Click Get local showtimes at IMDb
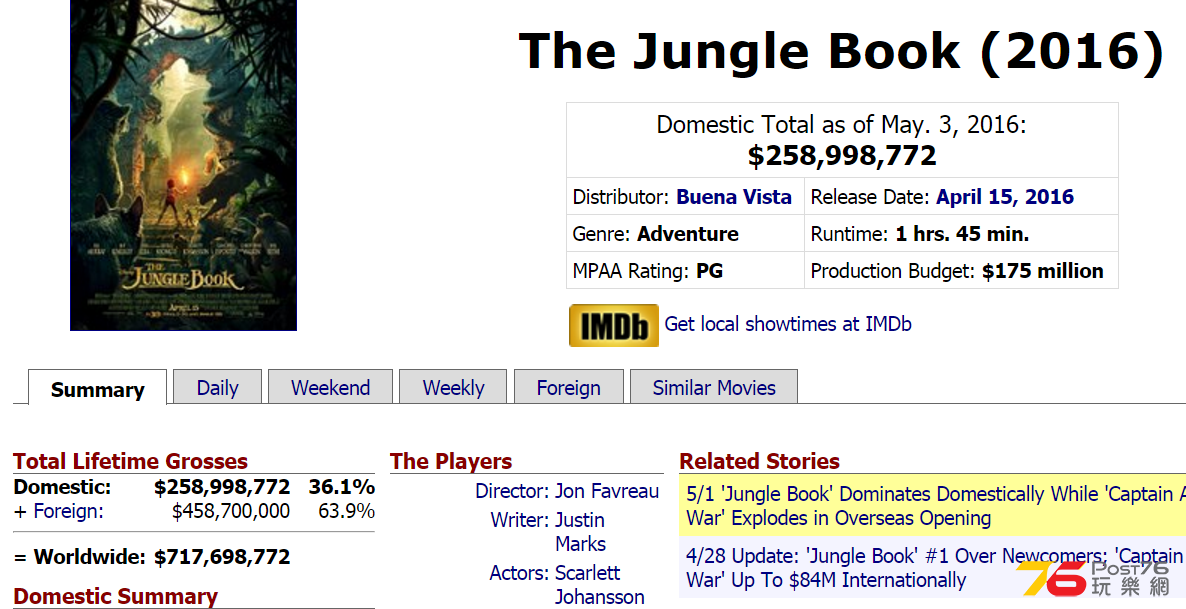The image size is (1186, 609). pyautogui.click(x=787, y=324)
